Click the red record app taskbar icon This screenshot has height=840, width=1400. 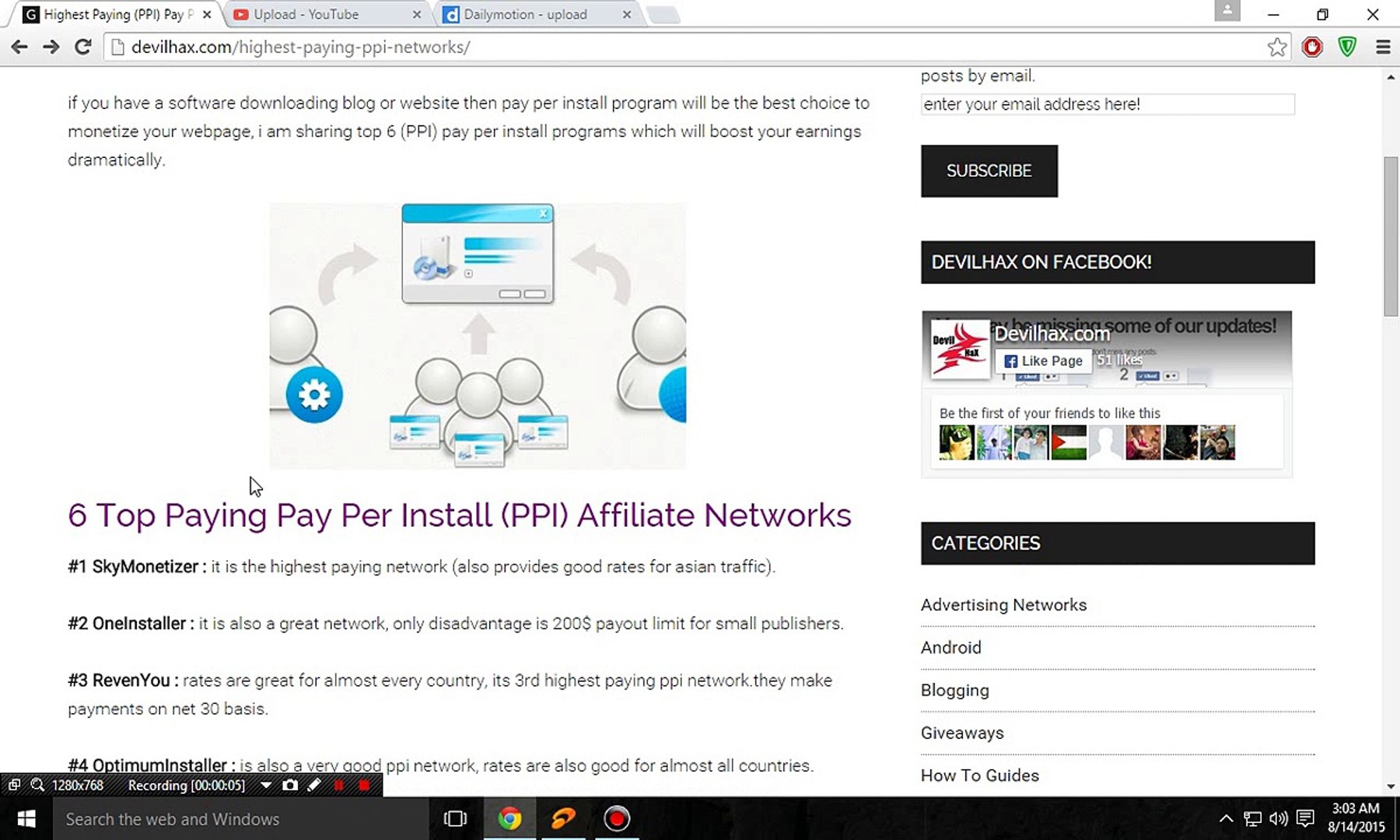(x=617, y=819)
